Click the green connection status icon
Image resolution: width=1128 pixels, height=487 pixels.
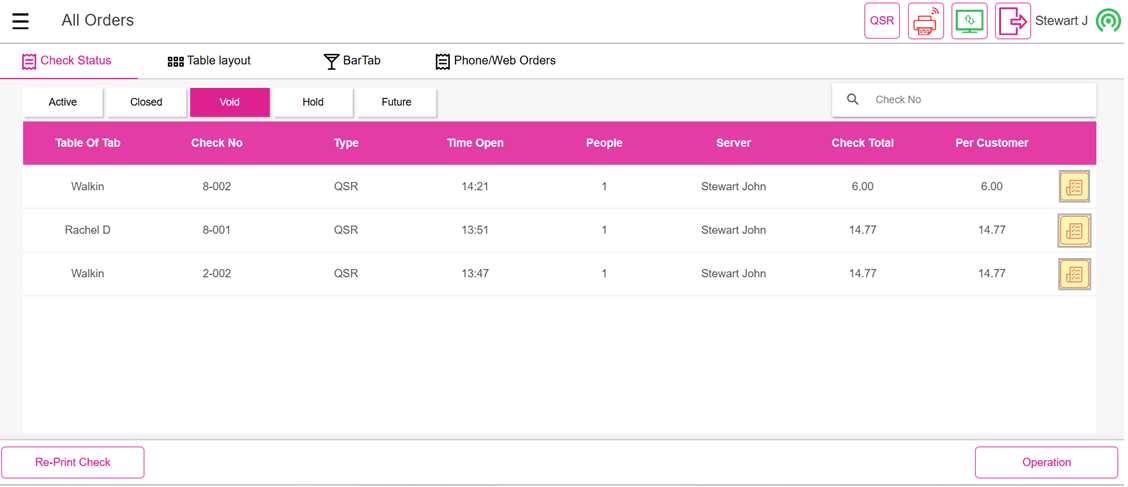coord(1107,21)
